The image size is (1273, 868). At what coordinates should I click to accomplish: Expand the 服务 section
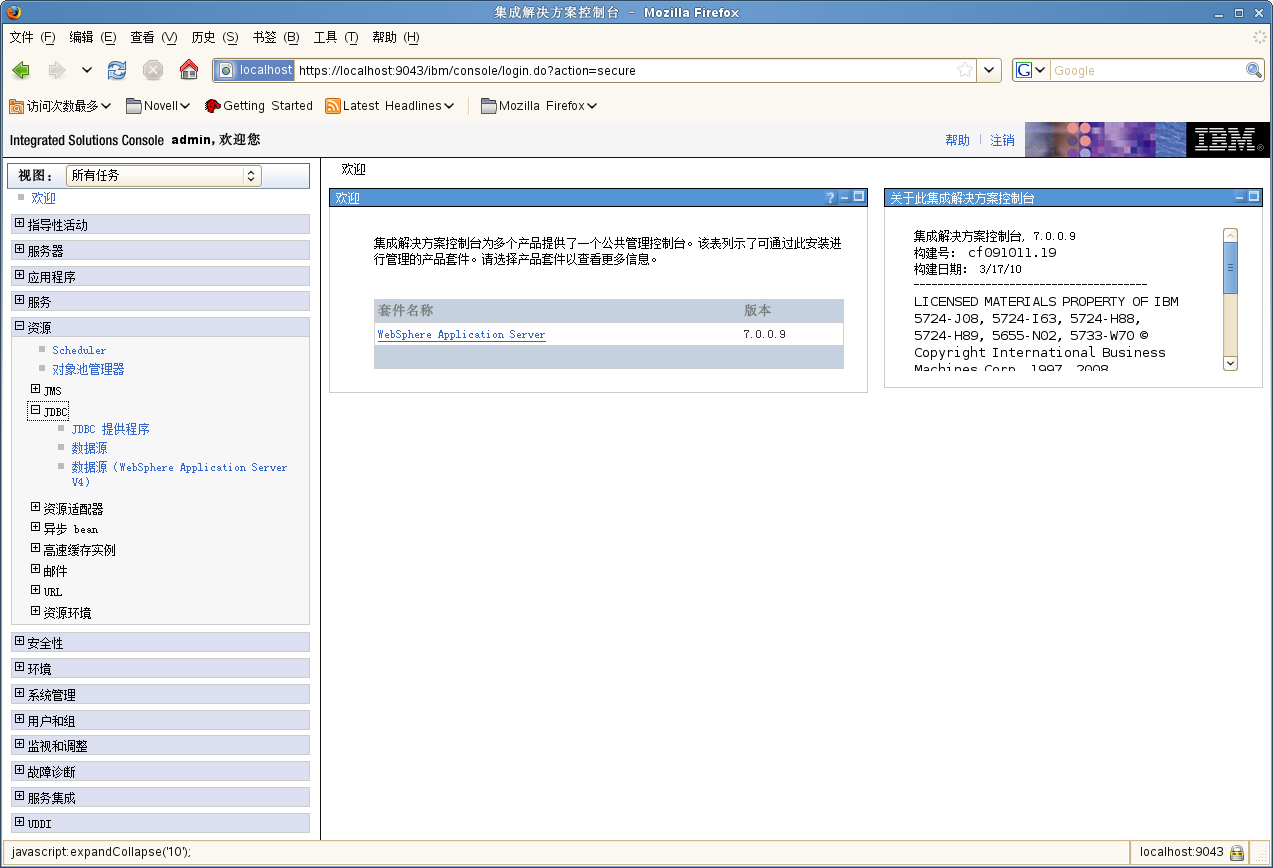click(x=19, y=301)
